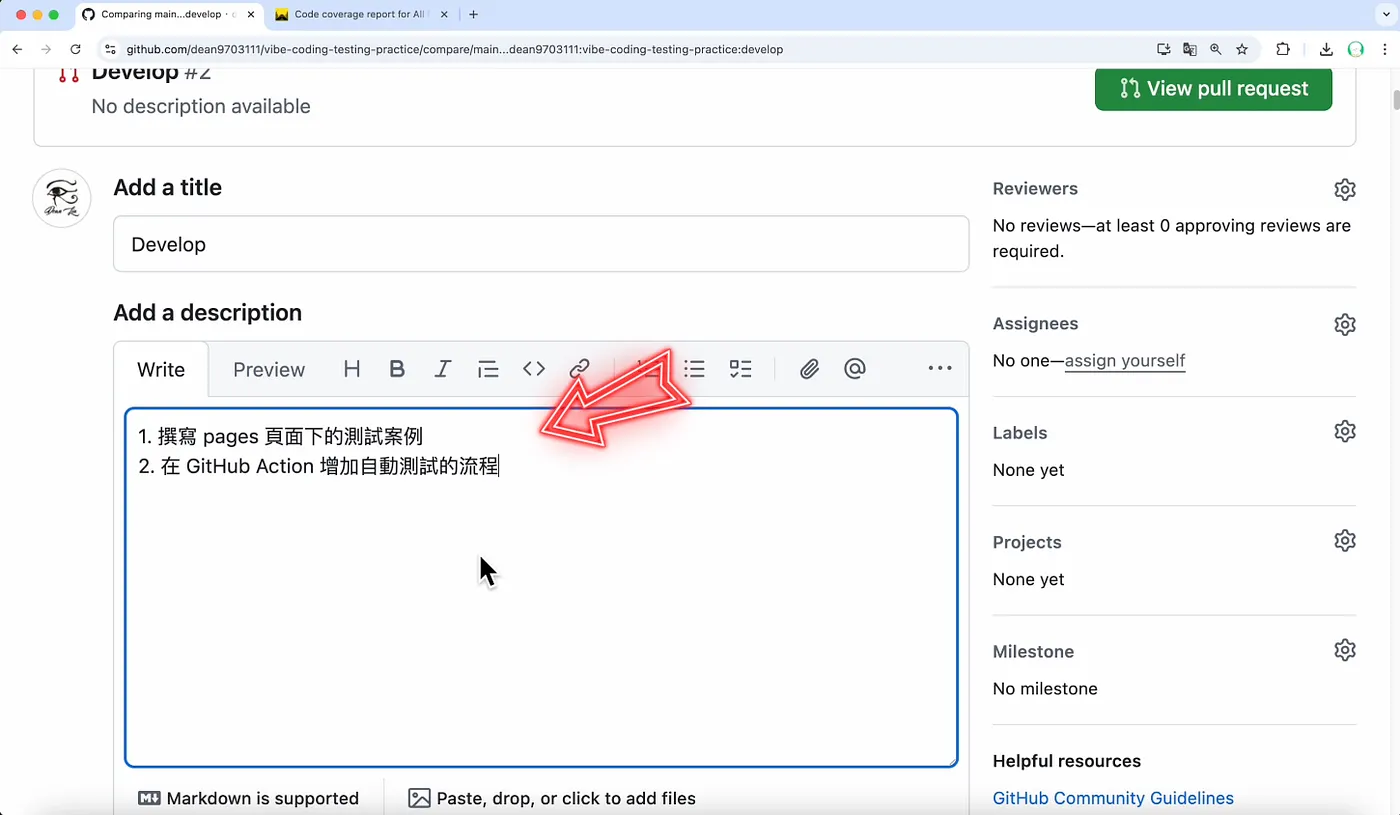Open GitHub Community Guidelines link
The image size is (1400, 815).
[1113, 798]
